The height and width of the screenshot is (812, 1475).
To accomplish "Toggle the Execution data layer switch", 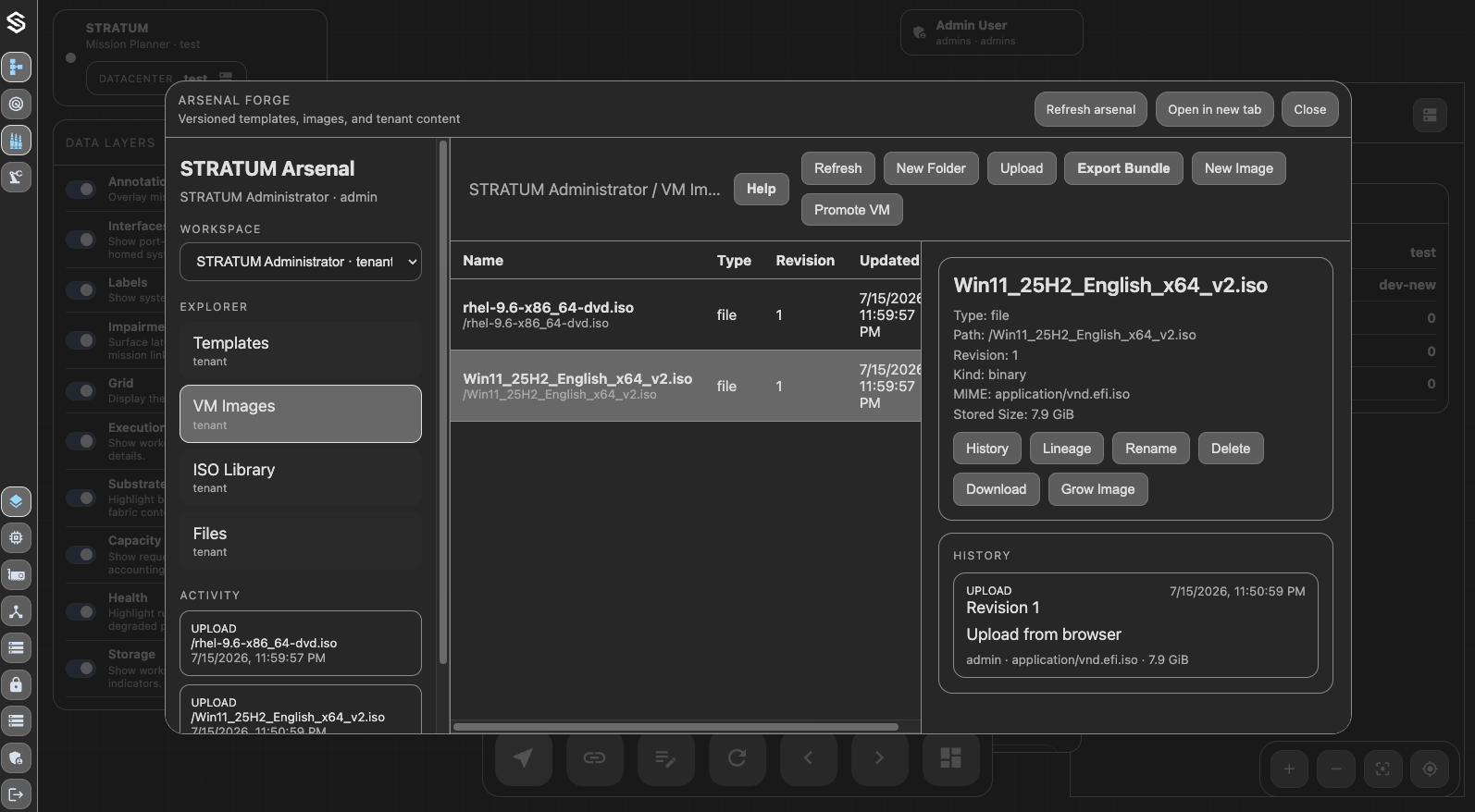I will tap(81, 441).
